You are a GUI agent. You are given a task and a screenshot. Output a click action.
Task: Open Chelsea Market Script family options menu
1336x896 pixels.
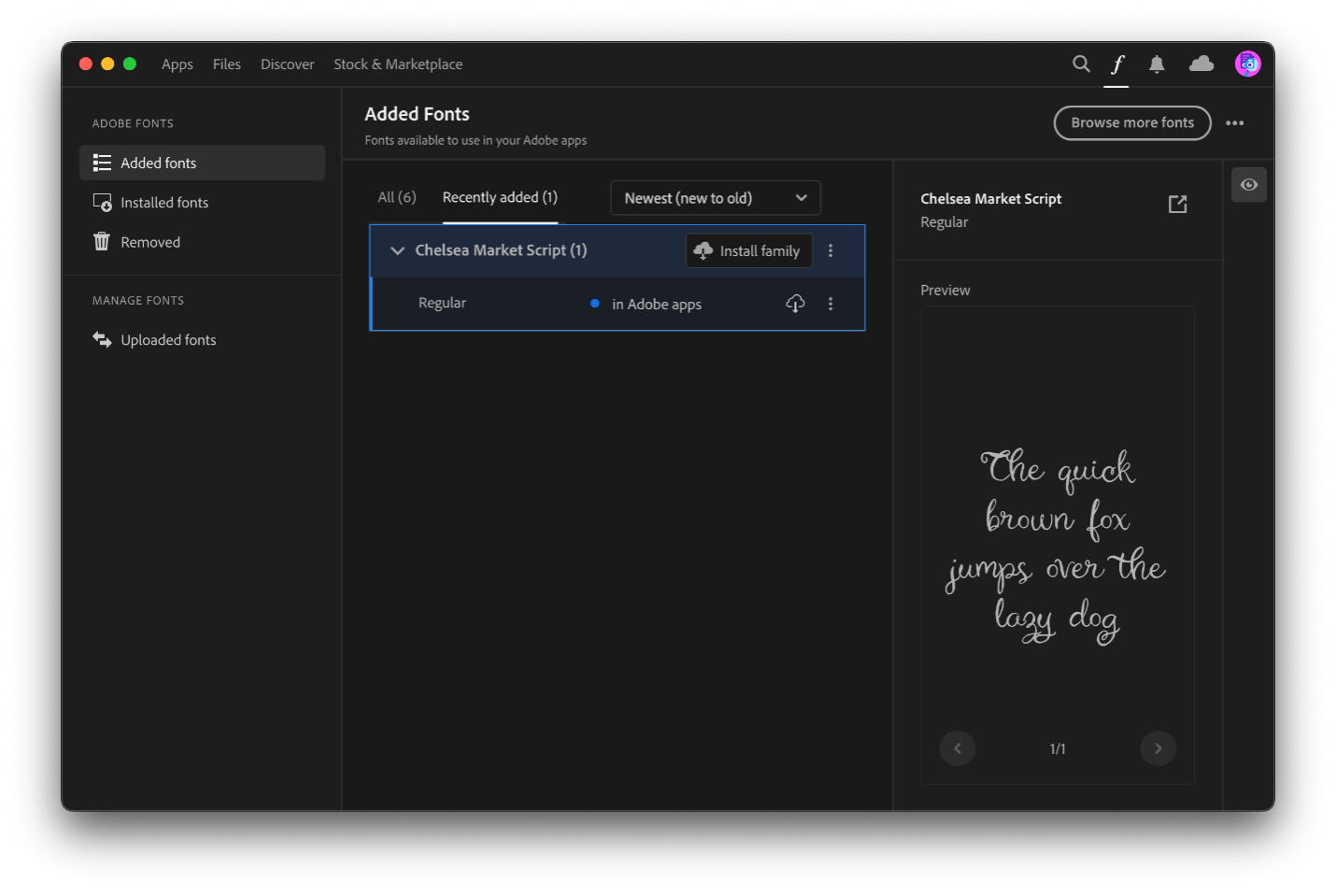tap(831, 250)
